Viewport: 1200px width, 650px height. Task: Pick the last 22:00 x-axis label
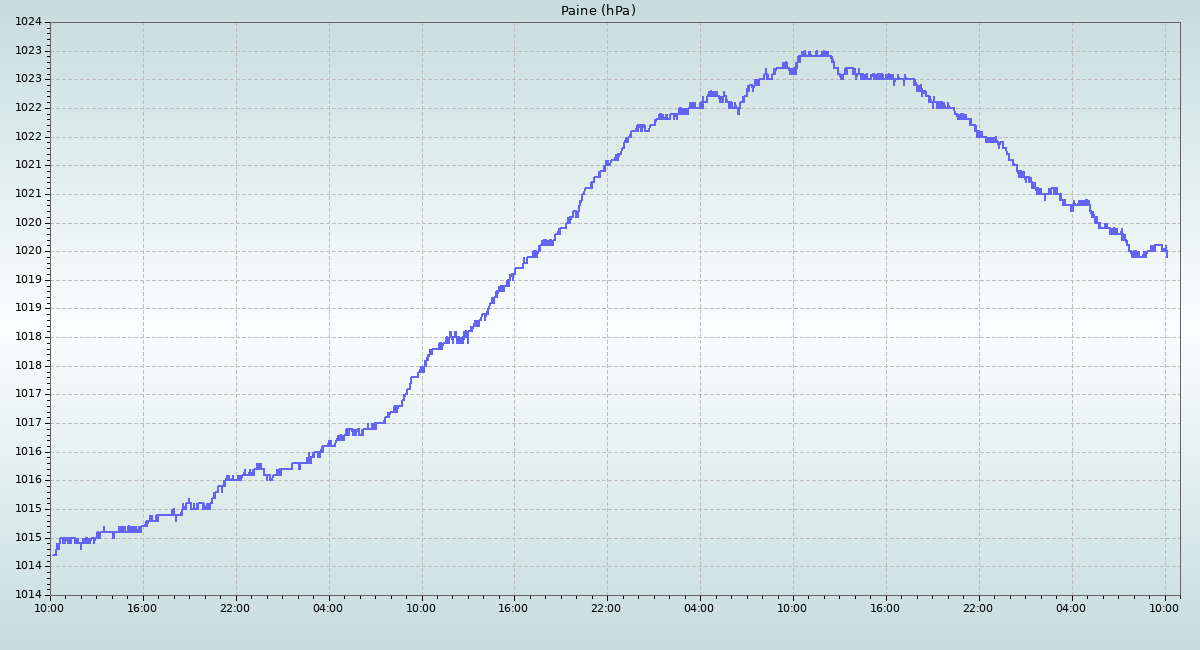pyautogui.click(x=979, y=607)
